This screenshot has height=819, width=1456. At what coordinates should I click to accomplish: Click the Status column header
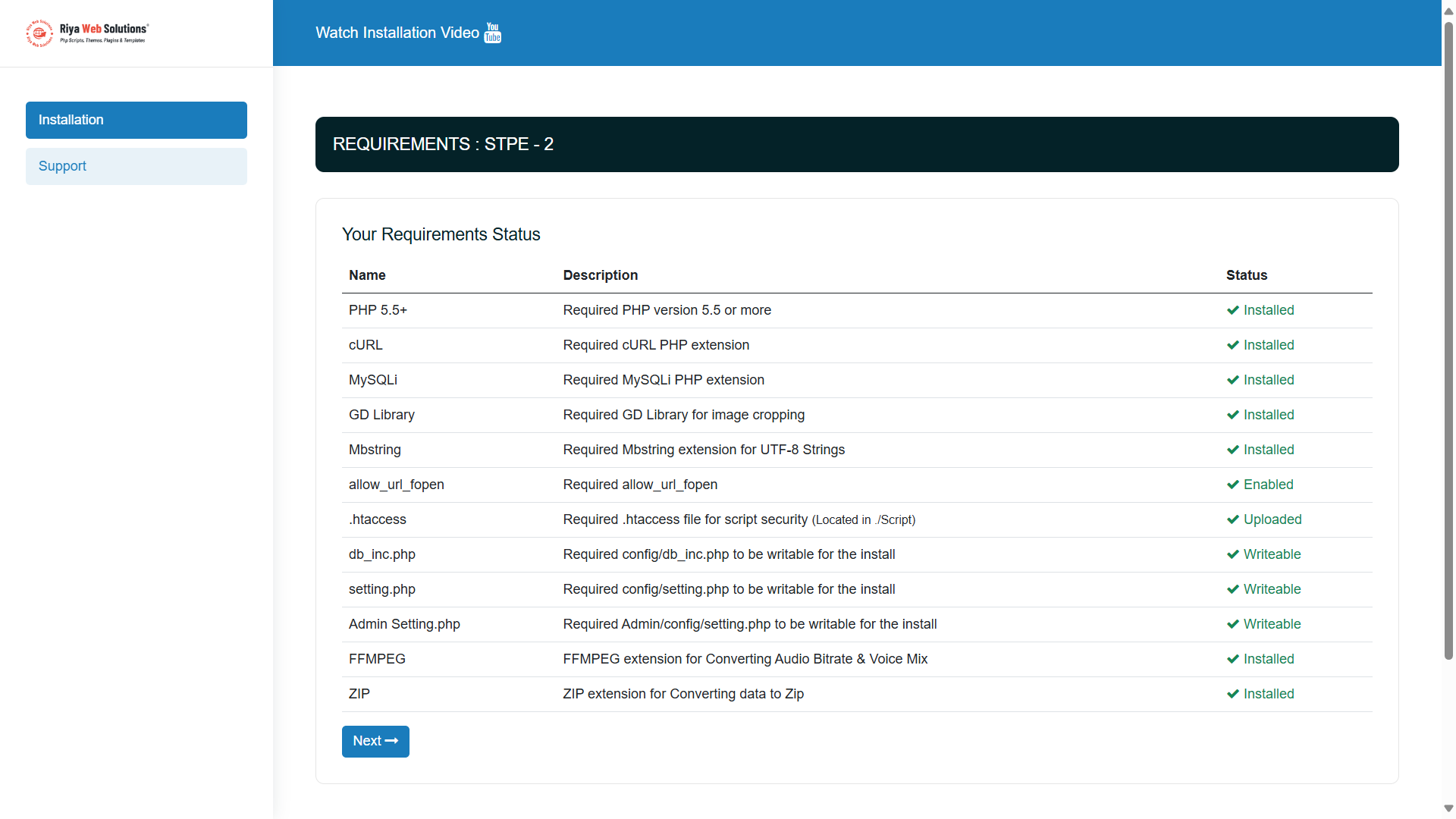[x=1247, y=275]
